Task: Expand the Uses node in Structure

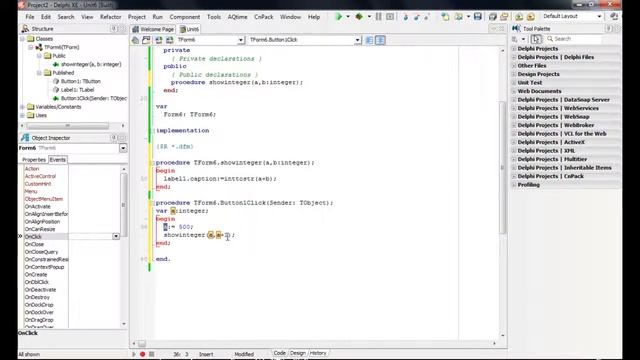Action: click(x=22, y=116)
